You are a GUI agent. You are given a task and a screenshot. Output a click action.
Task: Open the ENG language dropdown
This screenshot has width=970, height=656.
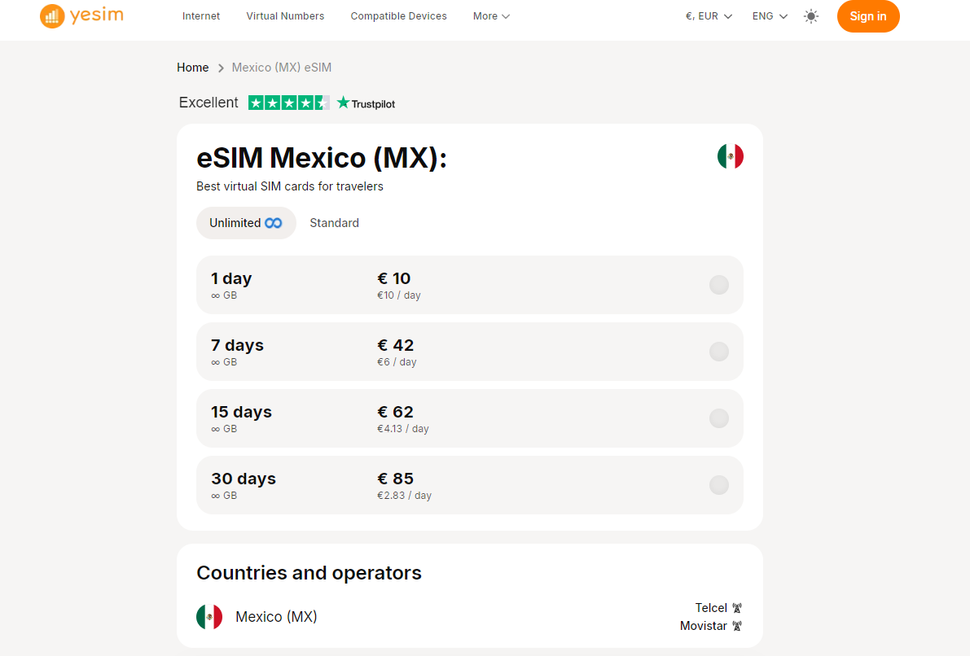[768, 16]
